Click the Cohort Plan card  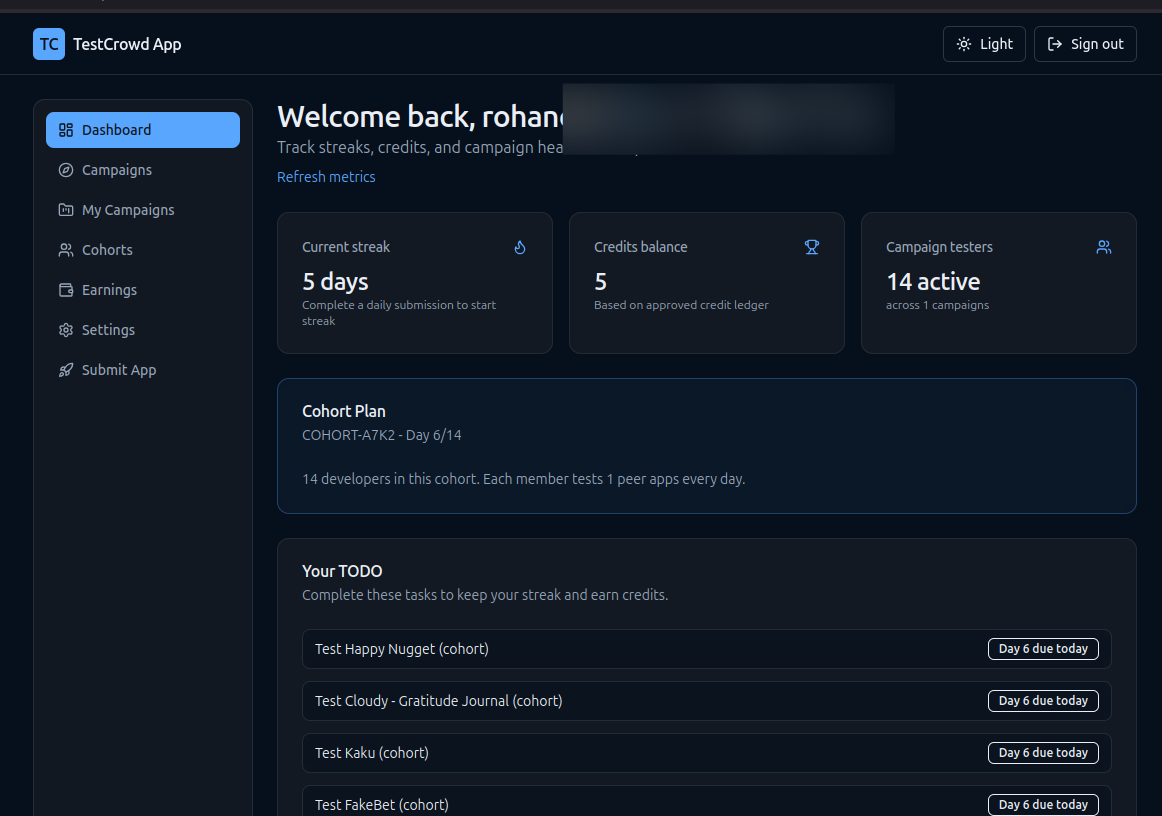point(707,446)
